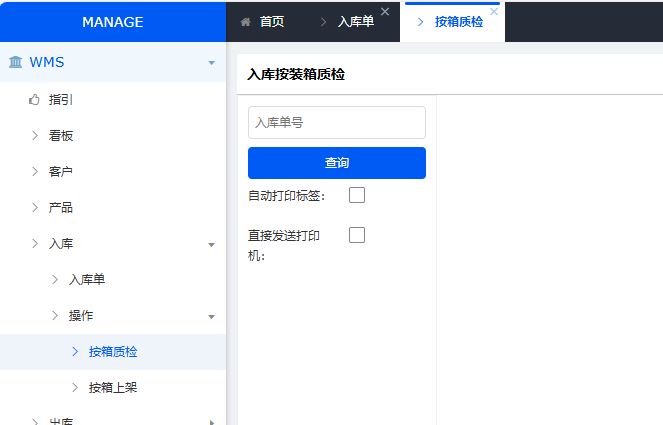
Task: Expand the 出库 menu arrow
Action: point(211,422)
